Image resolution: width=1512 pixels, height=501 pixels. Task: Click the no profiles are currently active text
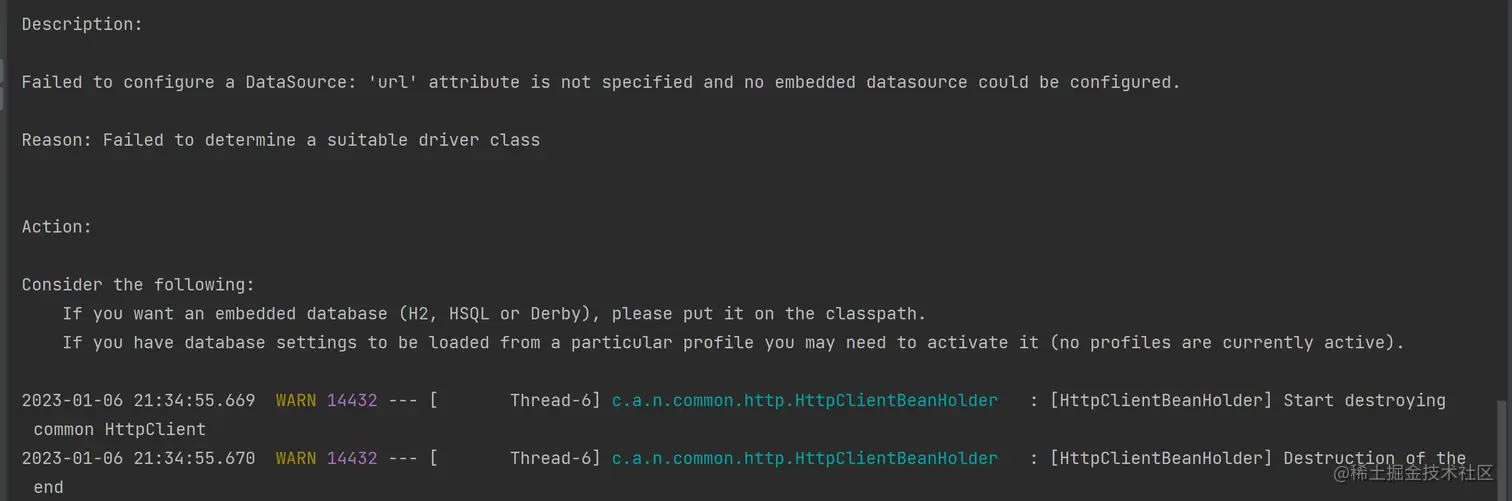pos(1227,343)
